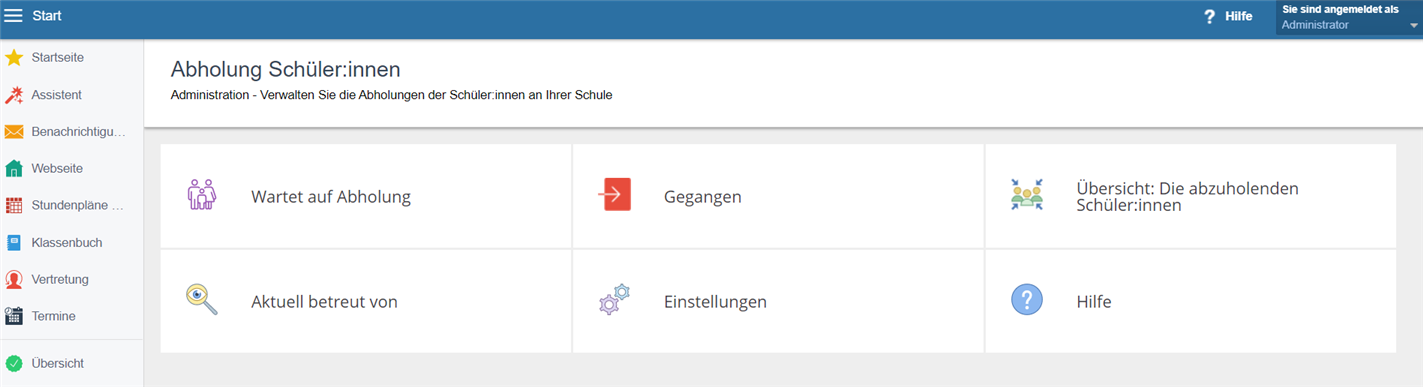Click the Stundenpläne grid icon
Screen dimensions: 1423x387
(x=14, y=206)
